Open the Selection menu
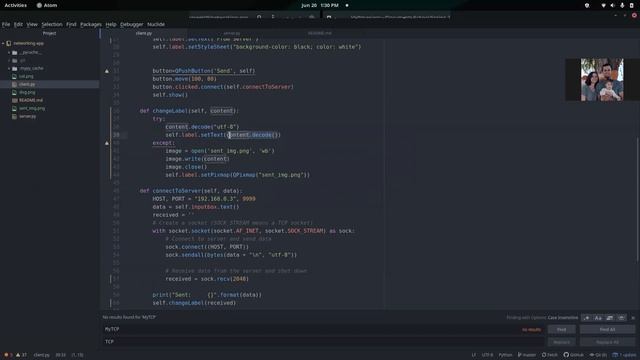640x360 pixels. point(52,24)
